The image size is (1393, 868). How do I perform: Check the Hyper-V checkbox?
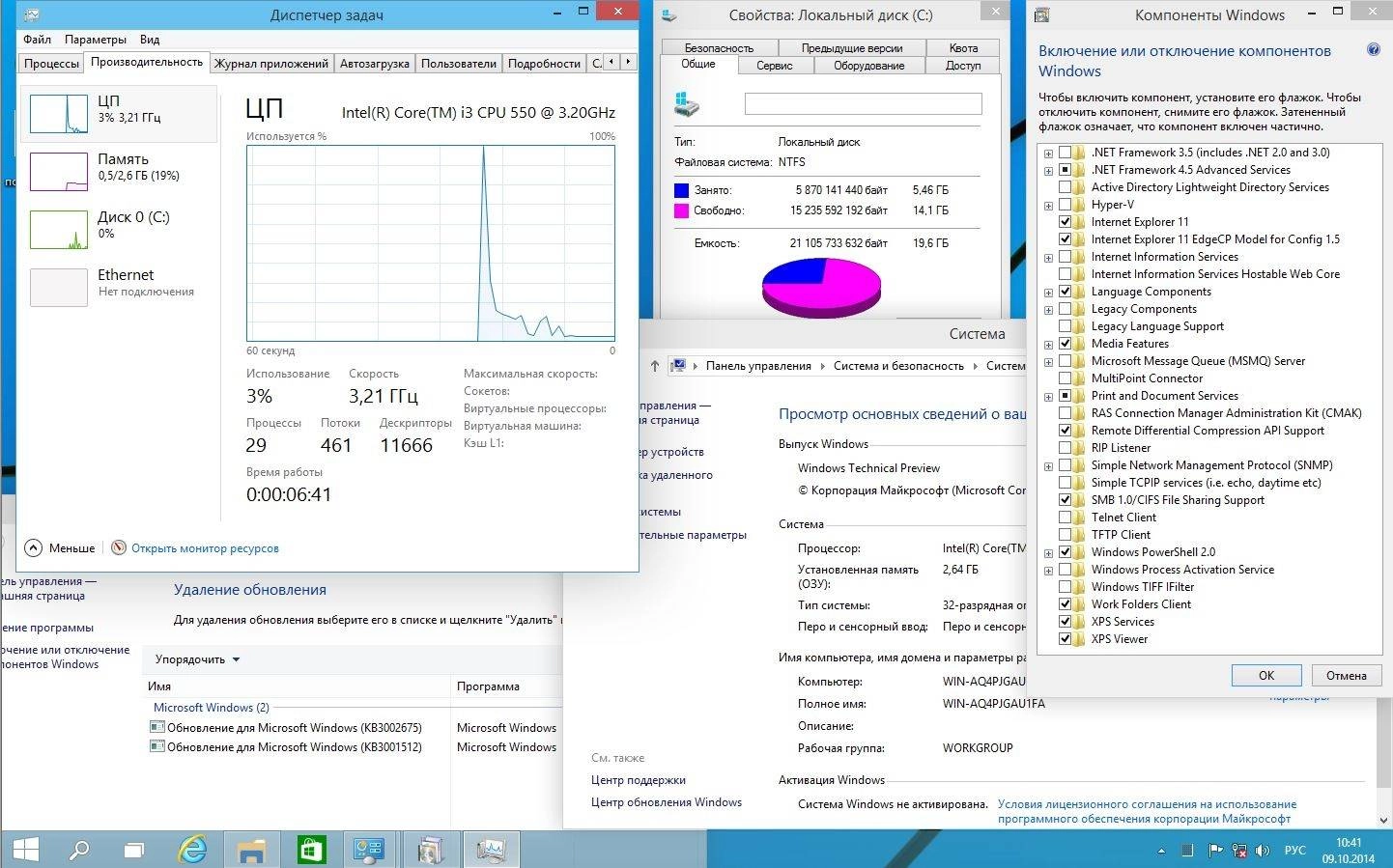pyautogui.click(x=1065, y=205)
